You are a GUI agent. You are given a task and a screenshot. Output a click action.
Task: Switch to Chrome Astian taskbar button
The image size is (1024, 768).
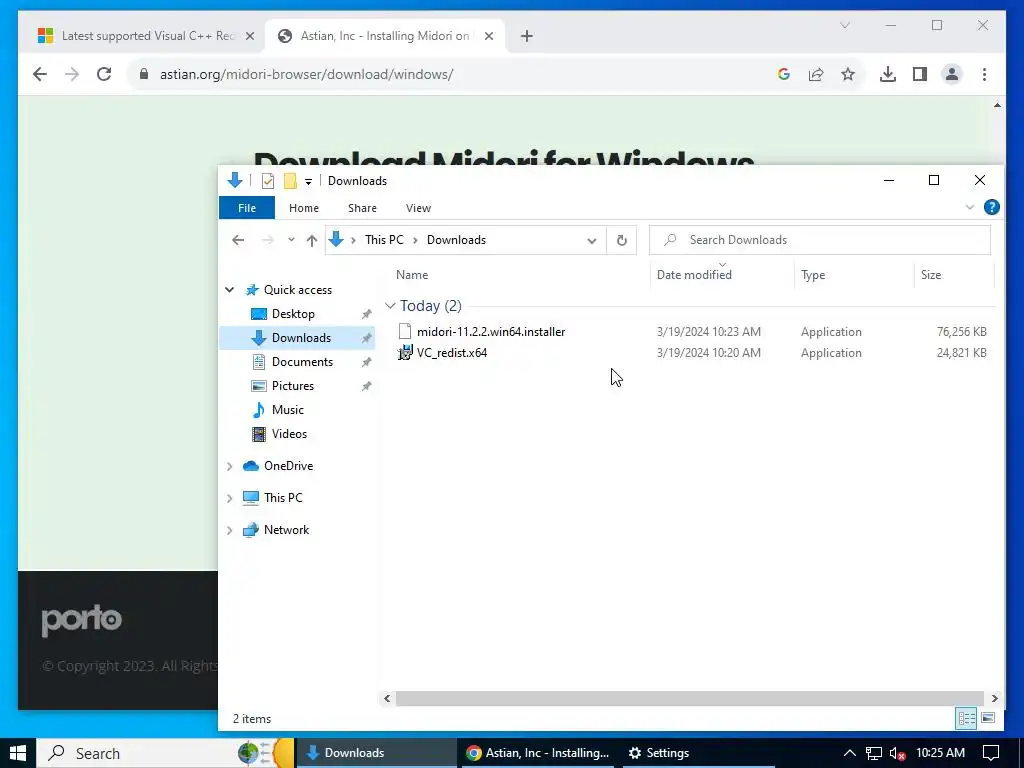tap(537, 753)
